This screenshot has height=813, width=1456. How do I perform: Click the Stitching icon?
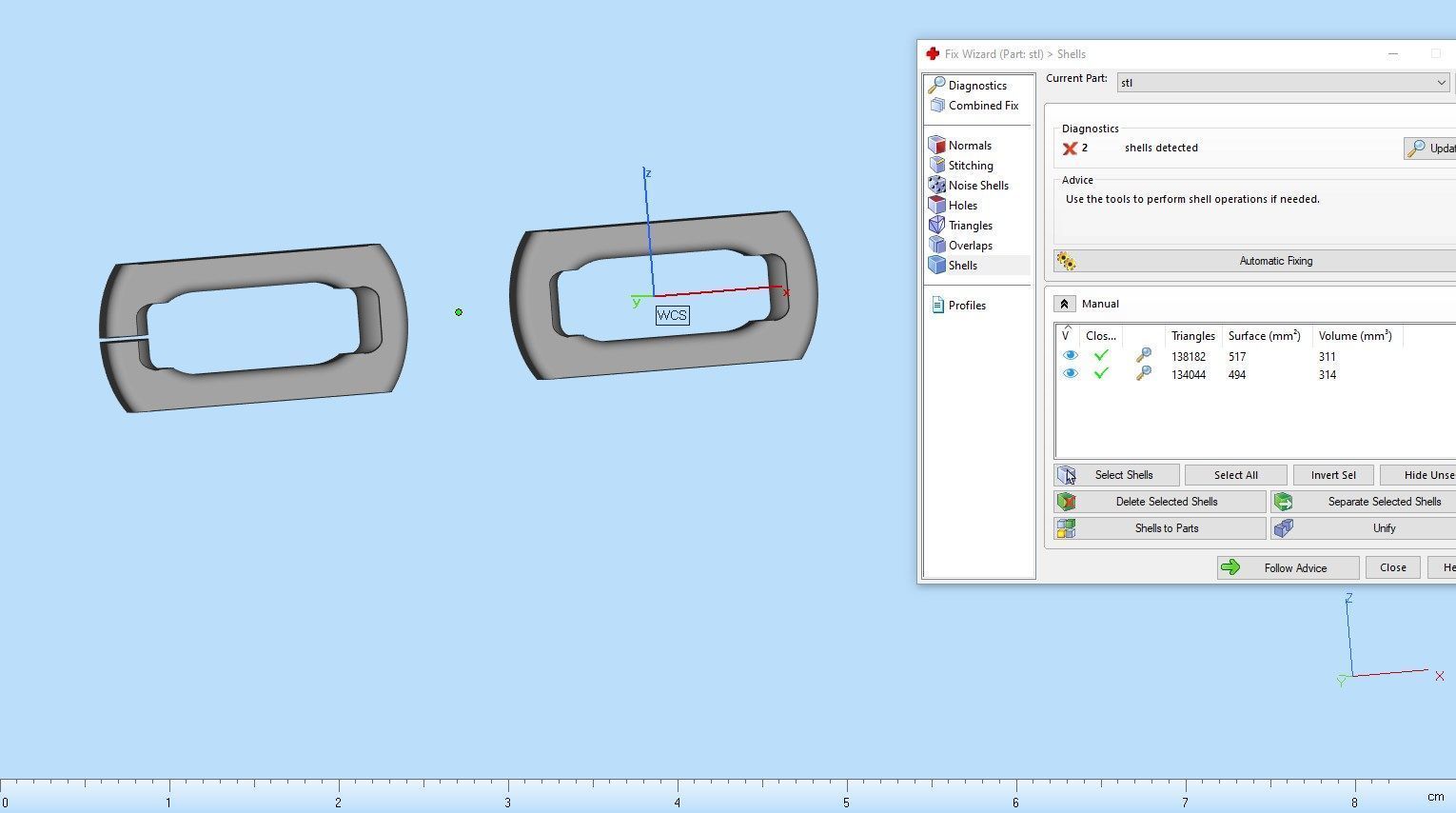[x=937, y=166]
